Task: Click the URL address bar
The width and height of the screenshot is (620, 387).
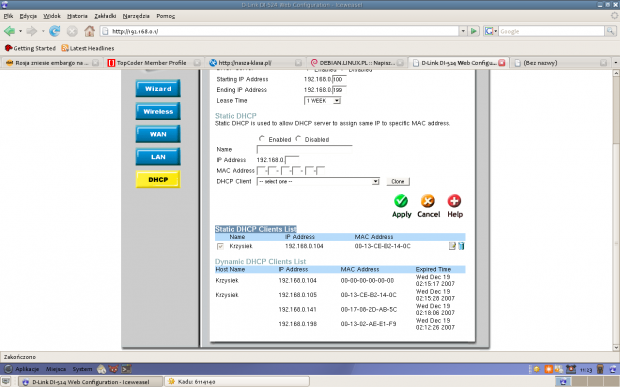Action: coord(279,31)
